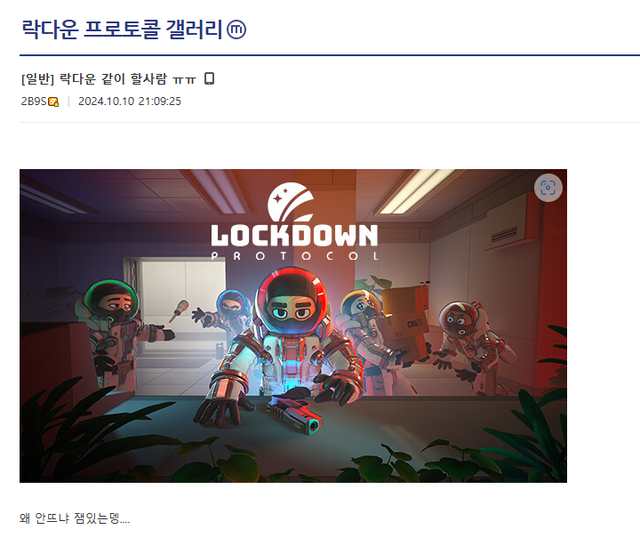Viewport: 640px width, 547px height.
Task: Click the floating screwdriver in the image
Action: click(x=178, y=311)
